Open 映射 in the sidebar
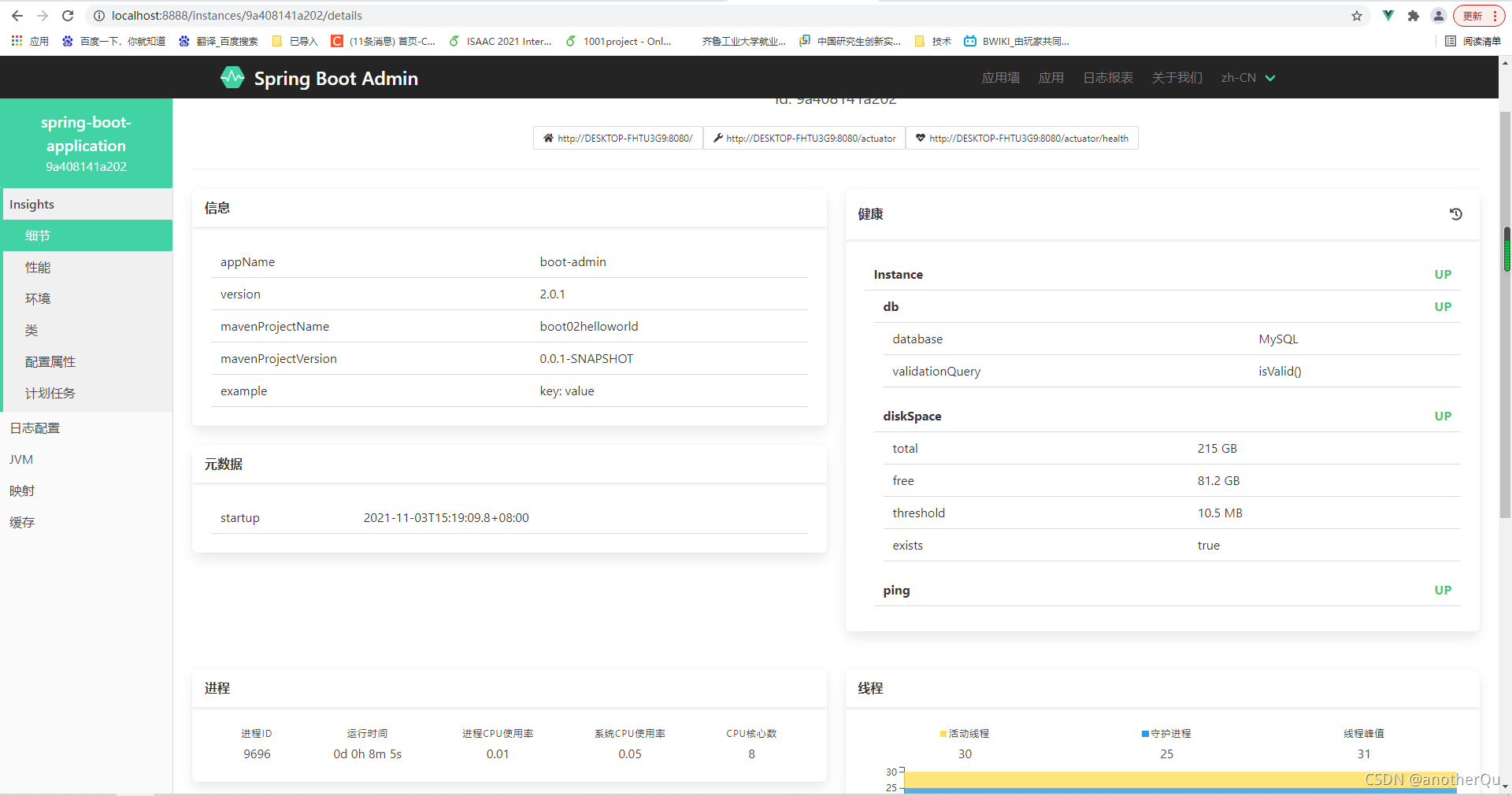1512x796 pixels. click(87, 491)
